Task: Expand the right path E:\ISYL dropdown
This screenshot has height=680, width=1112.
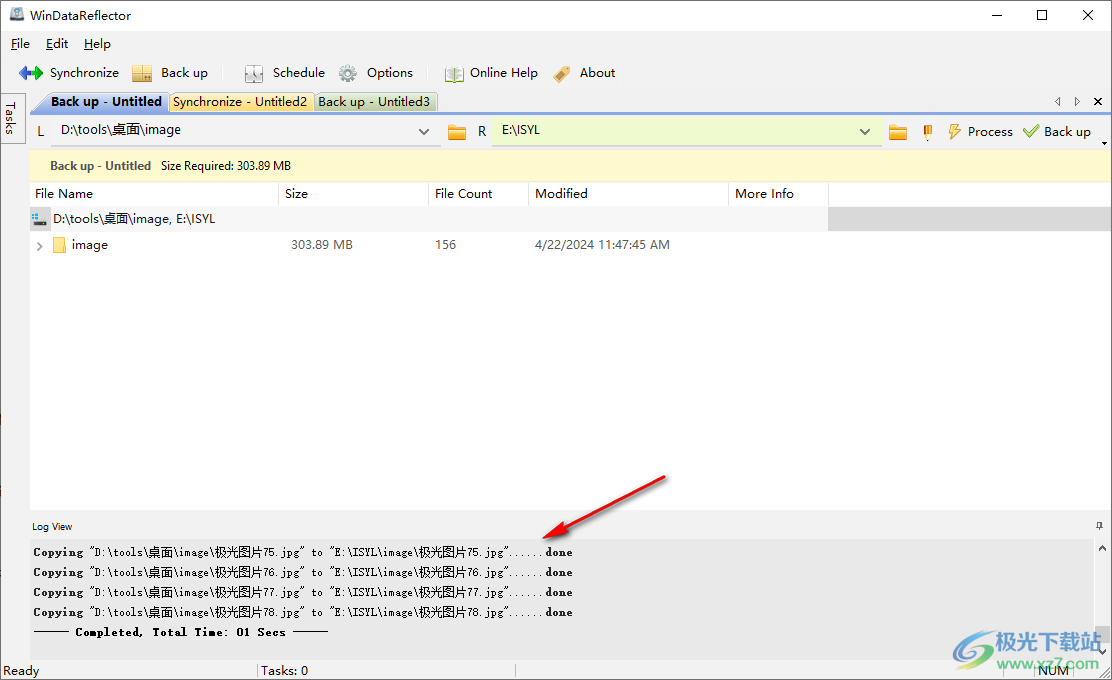Action: pyautogui.click(x=865, y=132)
